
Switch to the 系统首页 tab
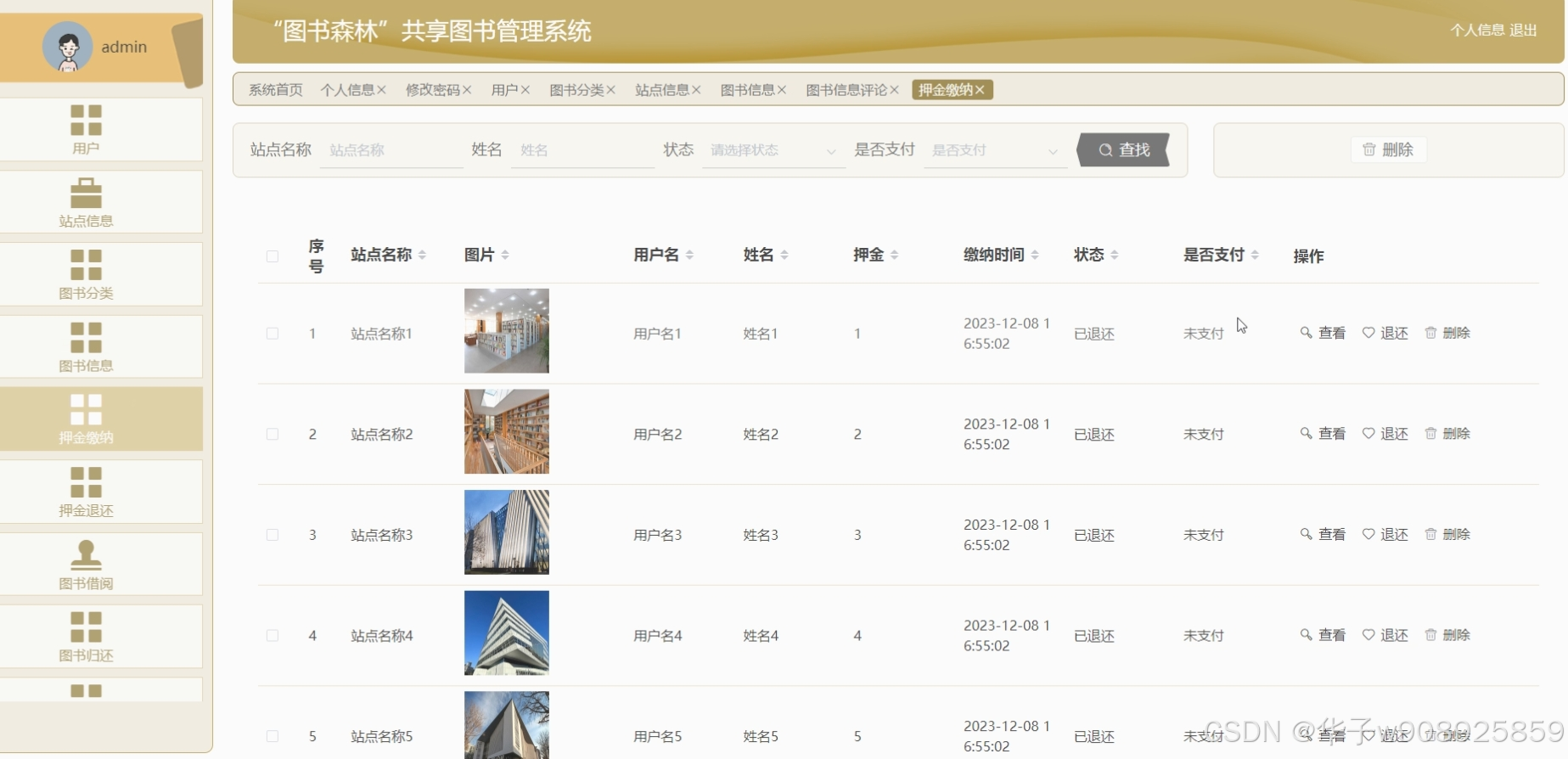275,90
